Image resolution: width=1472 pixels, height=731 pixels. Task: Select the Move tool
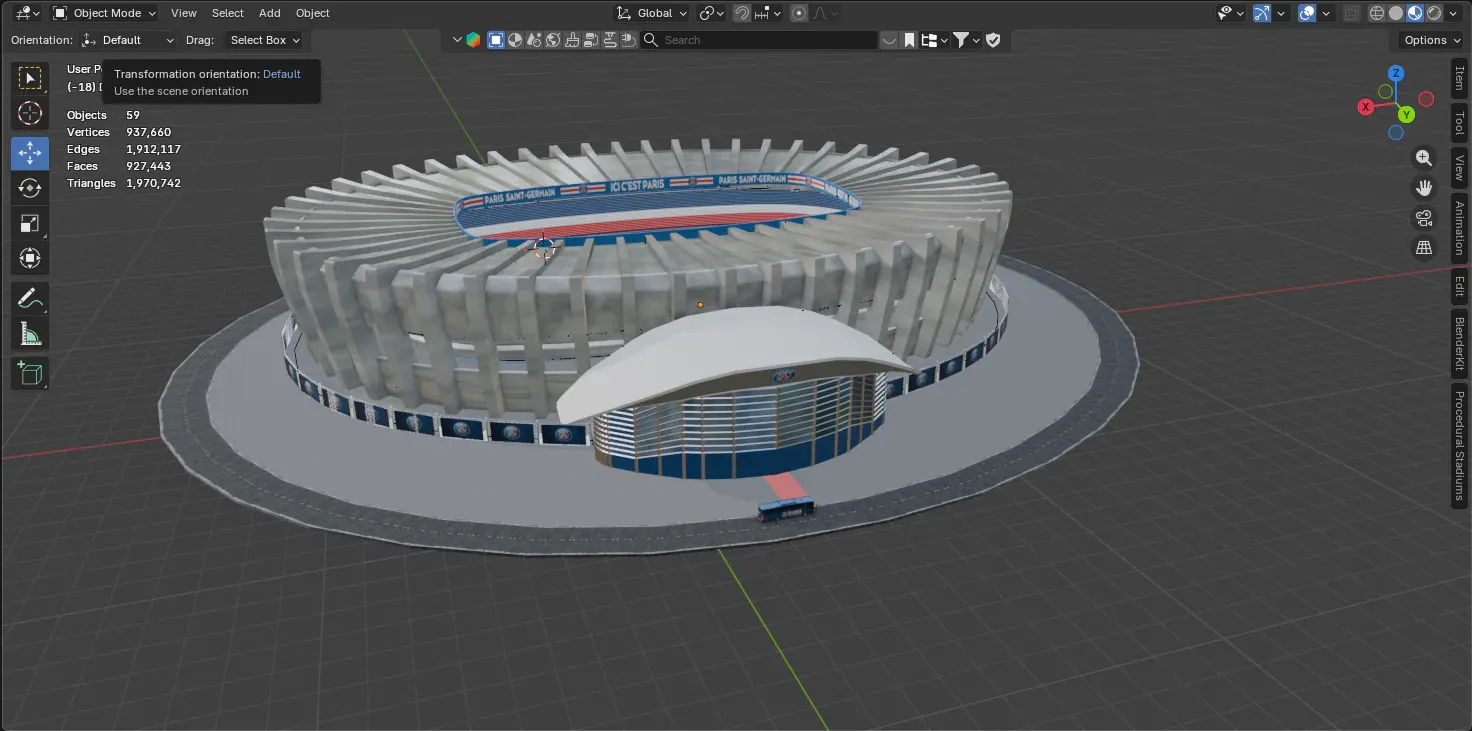30,153
